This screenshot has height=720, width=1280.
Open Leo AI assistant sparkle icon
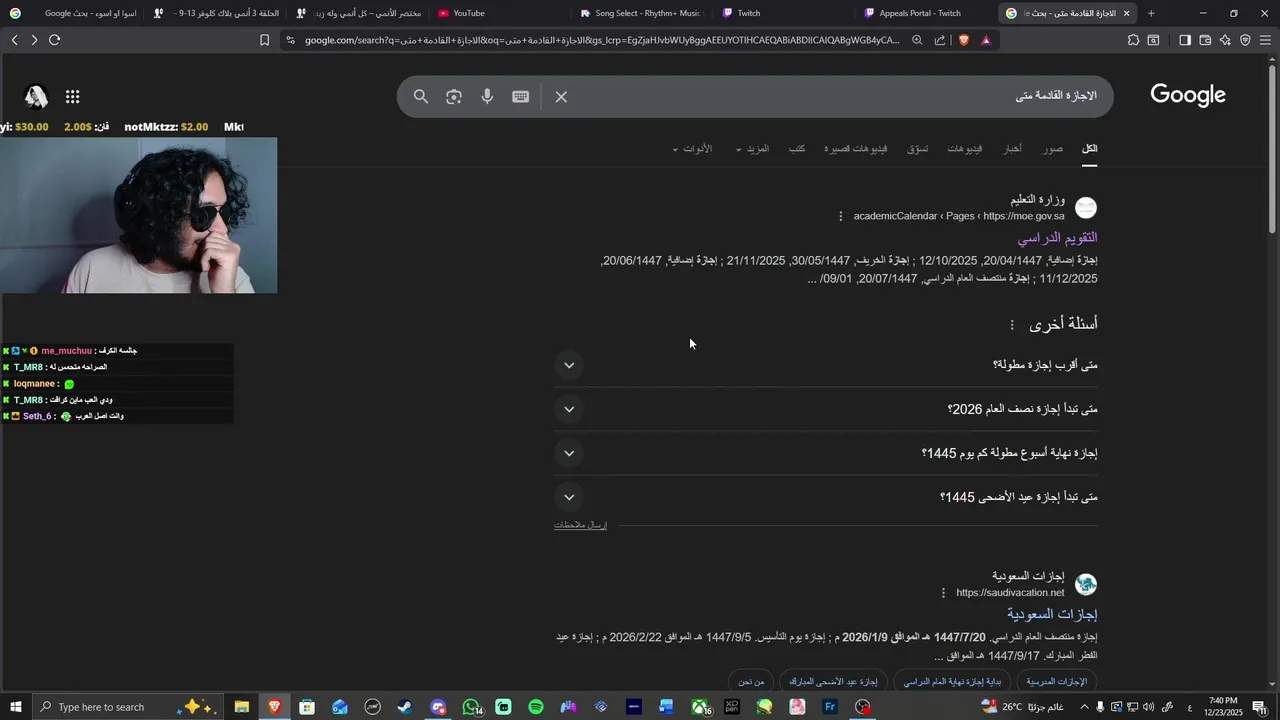click(1225, 40)
